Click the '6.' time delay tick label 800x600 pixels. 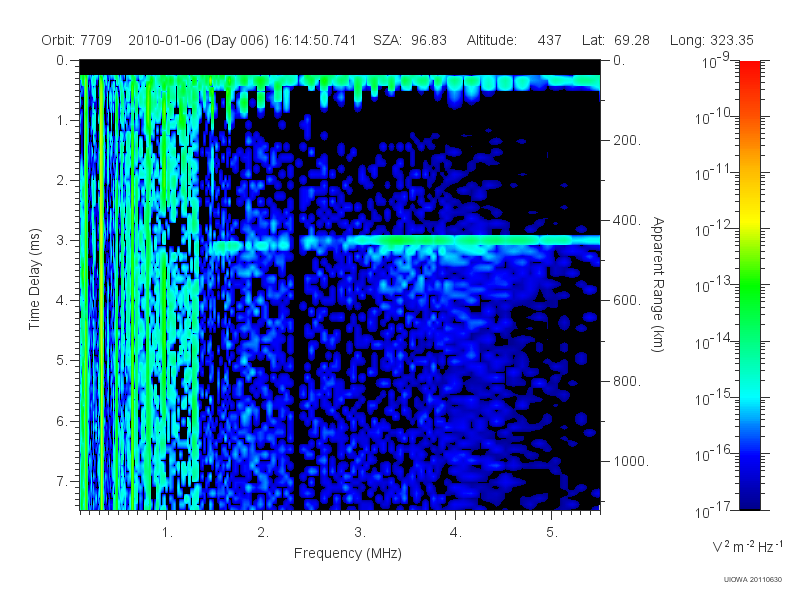point(62,421)
